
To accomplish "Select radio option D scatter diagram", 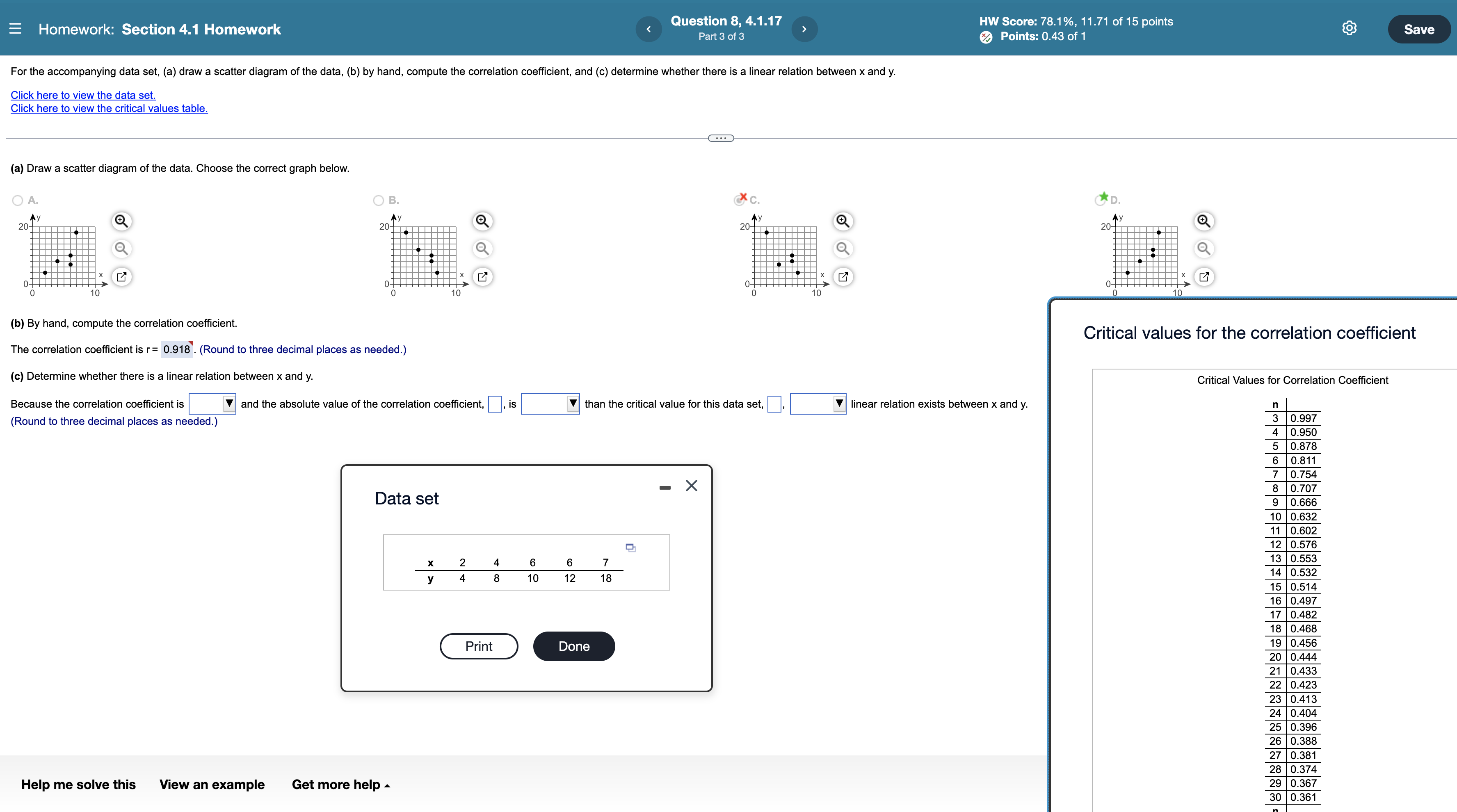I will point(1100,200).
